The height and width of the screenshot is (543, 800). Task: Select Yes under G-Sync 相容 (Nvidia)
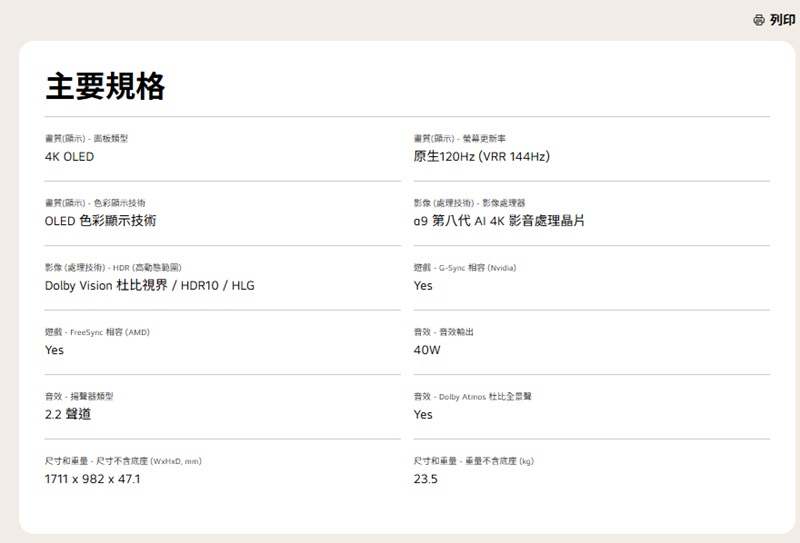[x=423, y=286]
